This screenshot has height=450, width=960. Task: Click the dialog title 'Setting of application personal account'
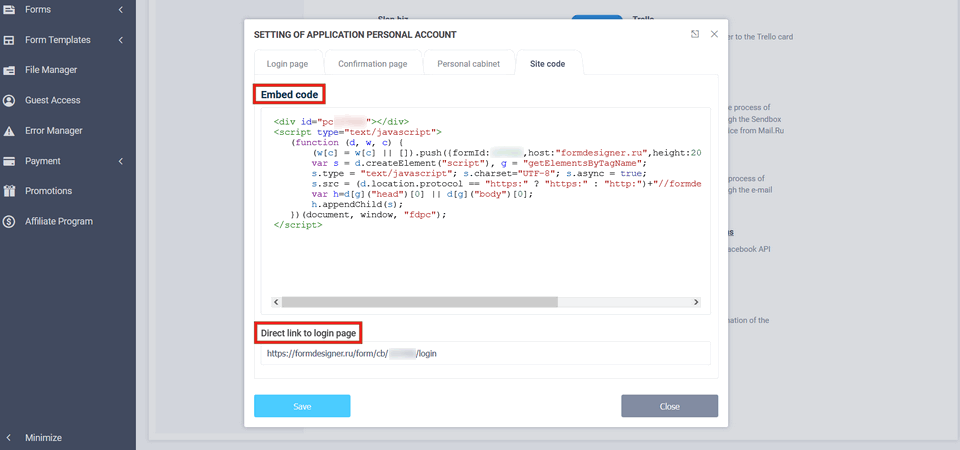[355, 35]
